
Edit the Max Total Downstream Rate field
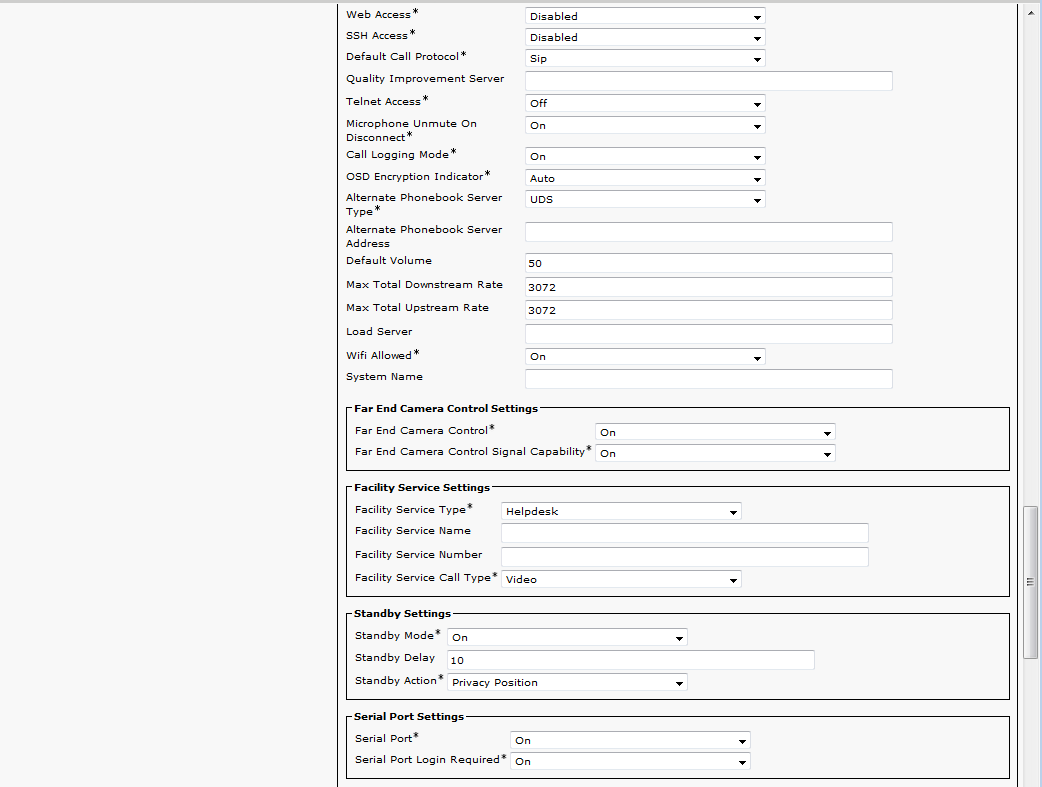(x=708, y=287)
